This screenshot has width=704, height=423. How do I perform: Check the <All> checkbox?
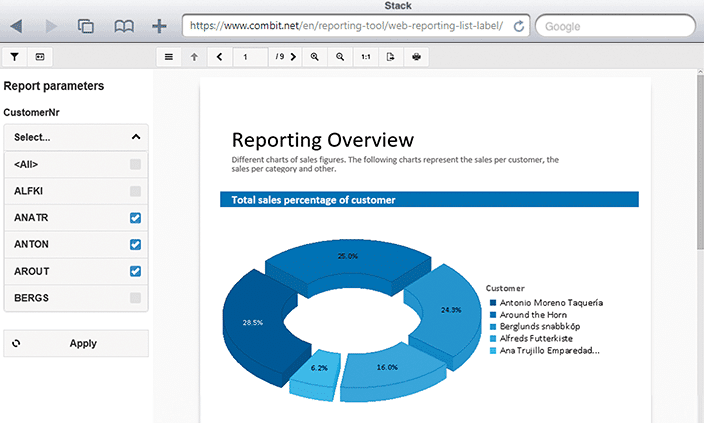135,164
